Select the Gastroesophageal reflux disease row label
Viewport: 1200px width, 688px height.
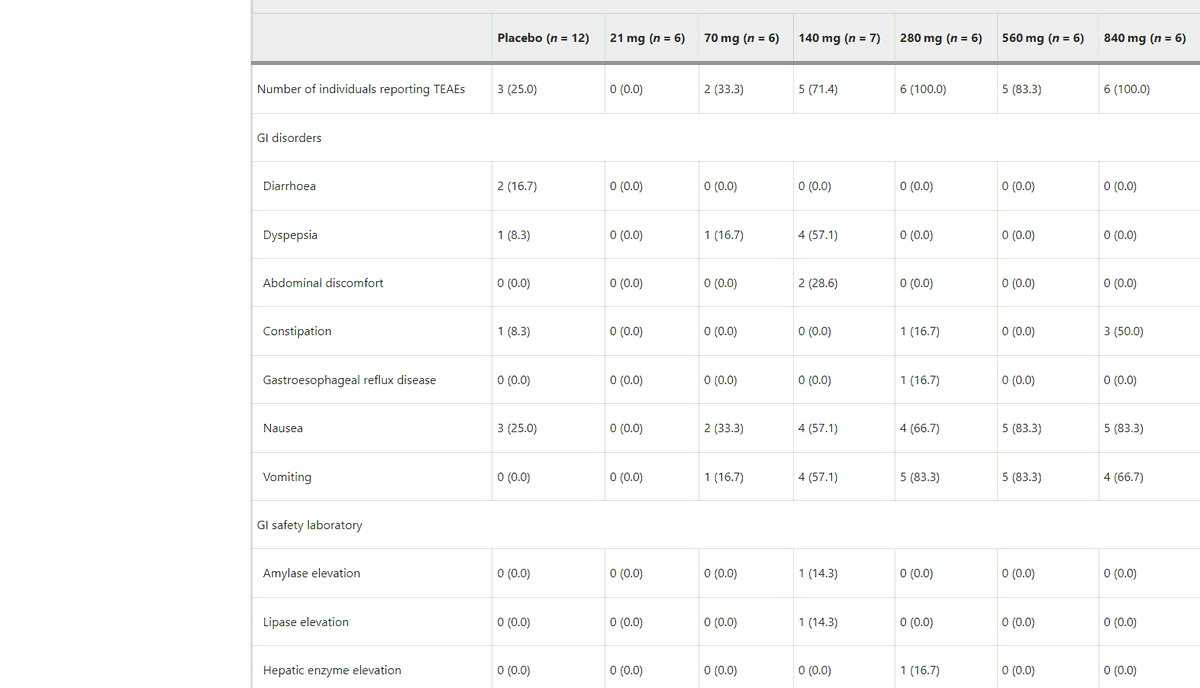(x=348, y=380)
